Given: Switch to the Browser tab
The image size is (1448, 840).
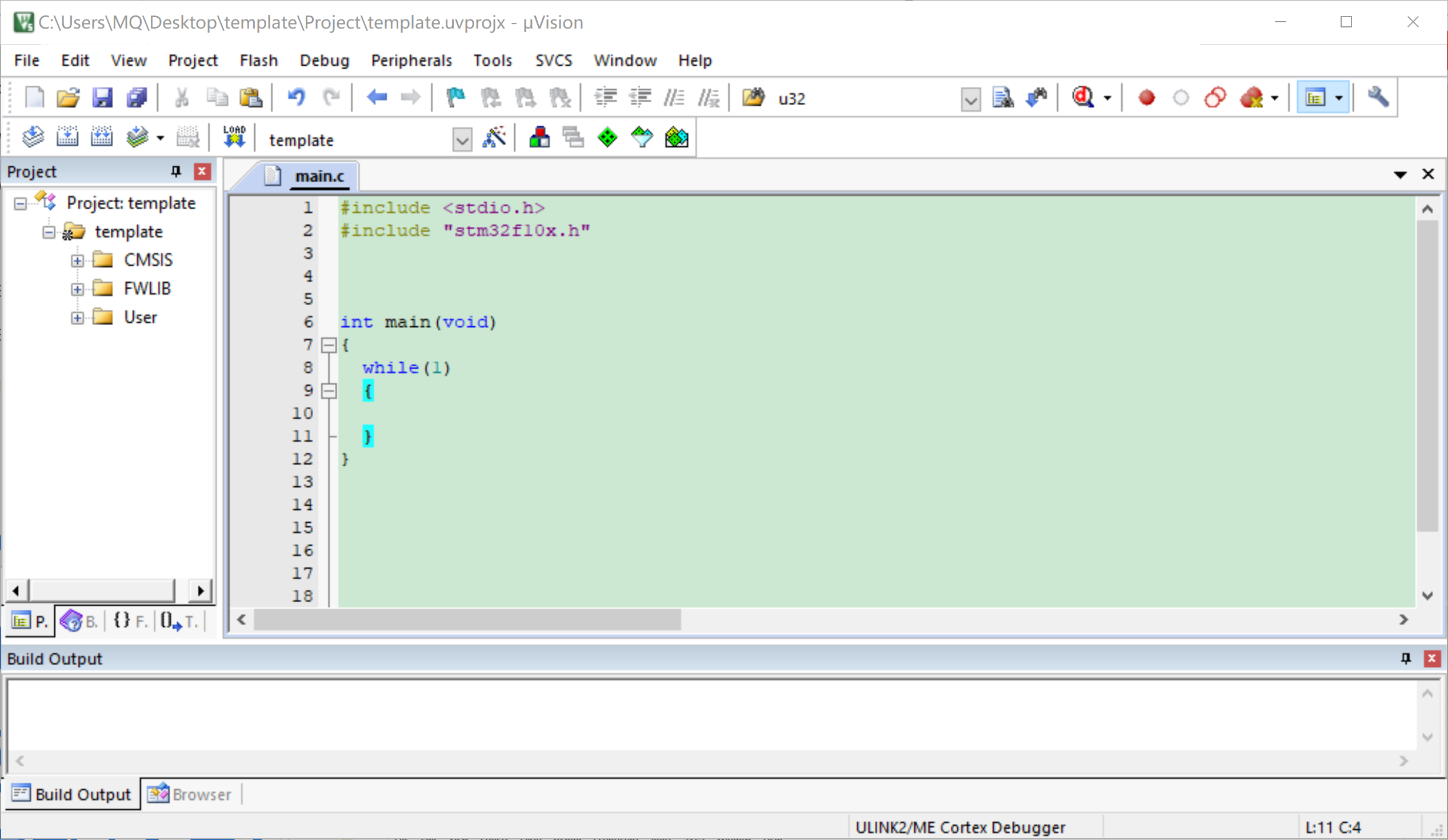Looking at the screenshot, I should [190, 795].
